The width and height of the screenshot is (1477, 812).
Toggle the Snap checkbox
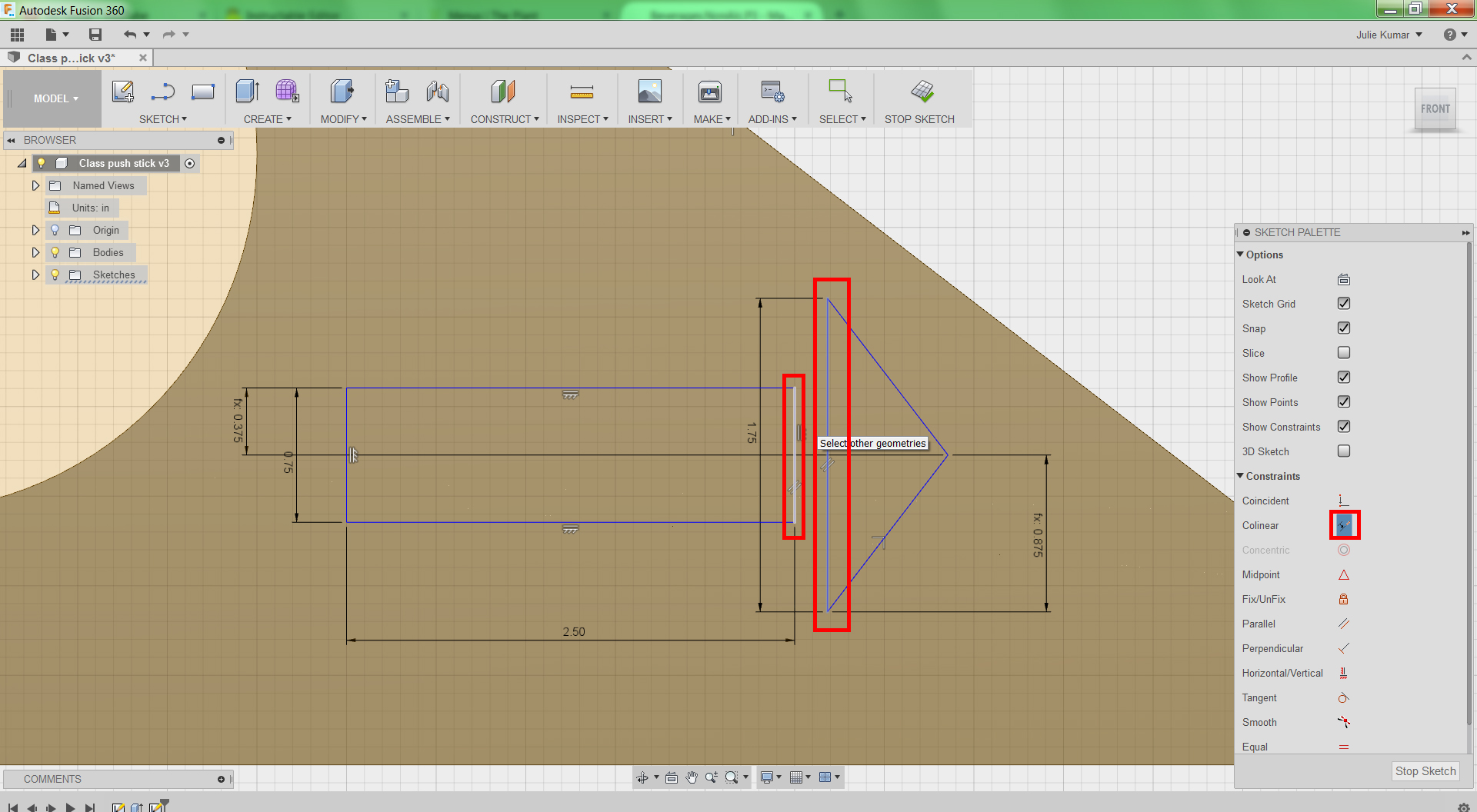click(1344, 328)
